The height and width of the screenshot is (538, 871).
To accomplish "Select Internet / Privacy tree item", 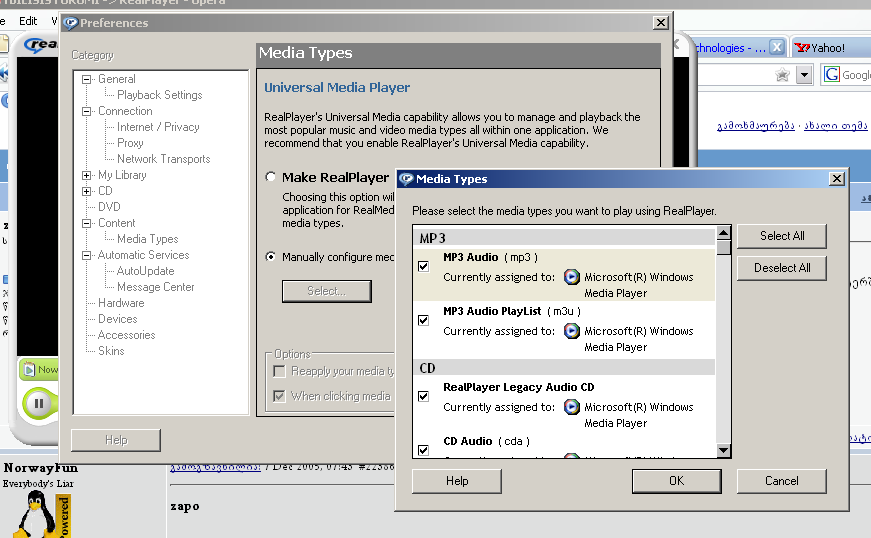I will click(x=158, y=127).
